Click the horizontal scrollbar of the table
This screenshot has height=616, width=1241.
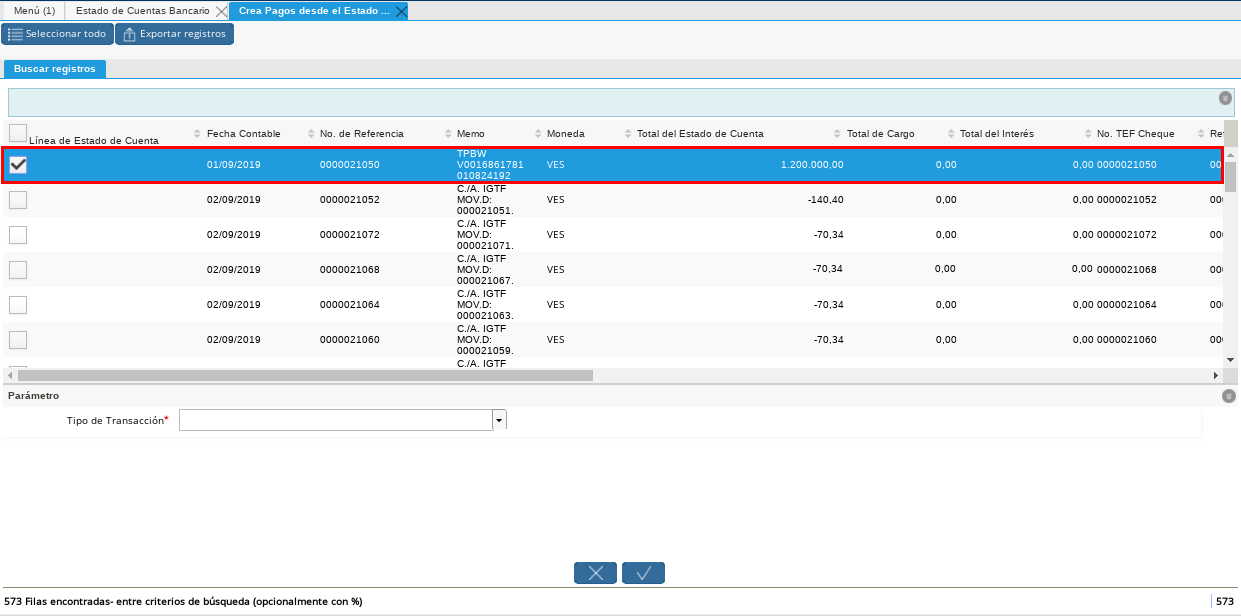[x=305, y=376]
